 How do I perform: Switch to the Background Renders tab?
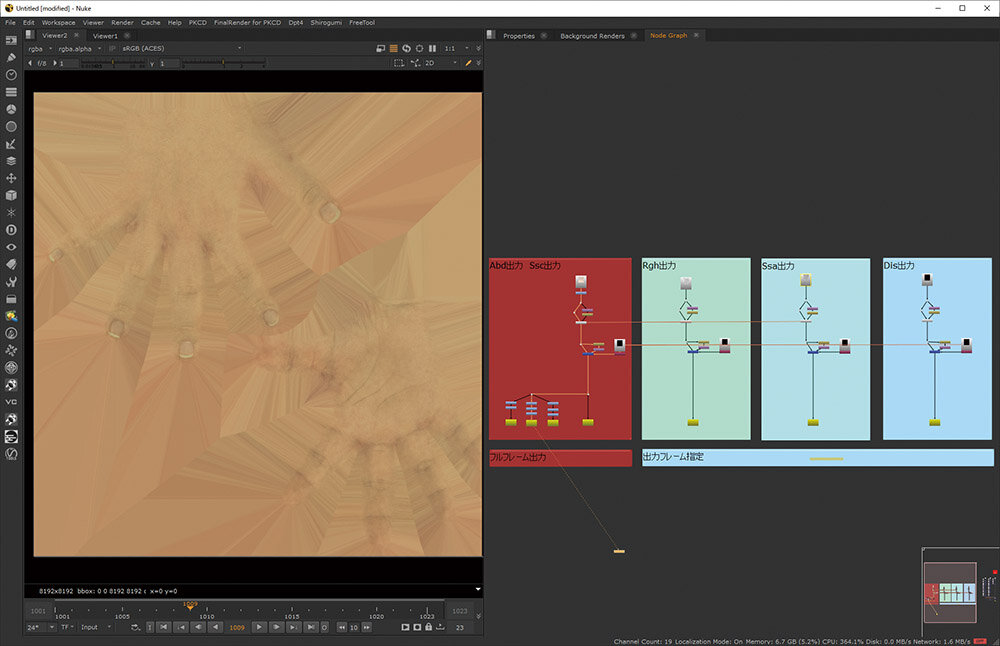tap(592, 36)
